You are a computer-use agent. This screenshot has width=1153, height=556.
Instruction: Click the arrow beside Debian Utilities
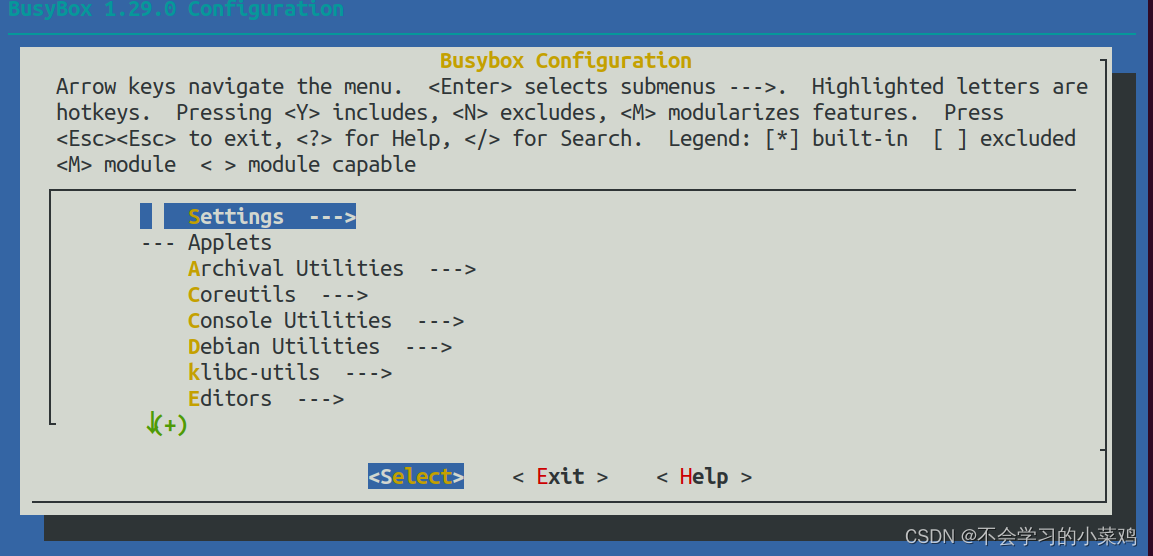[x=428, y=347]
